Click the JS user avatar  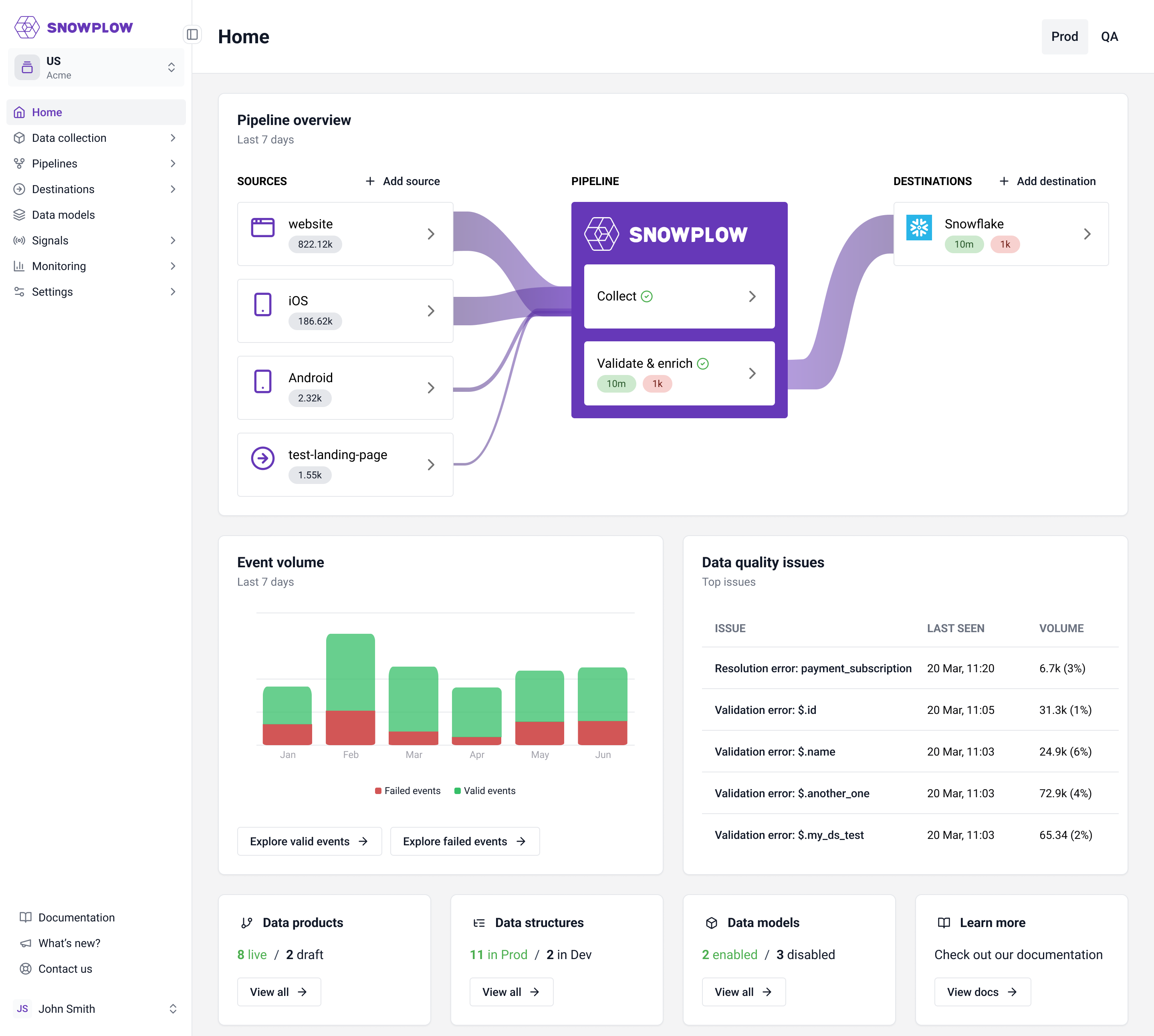22,1008
